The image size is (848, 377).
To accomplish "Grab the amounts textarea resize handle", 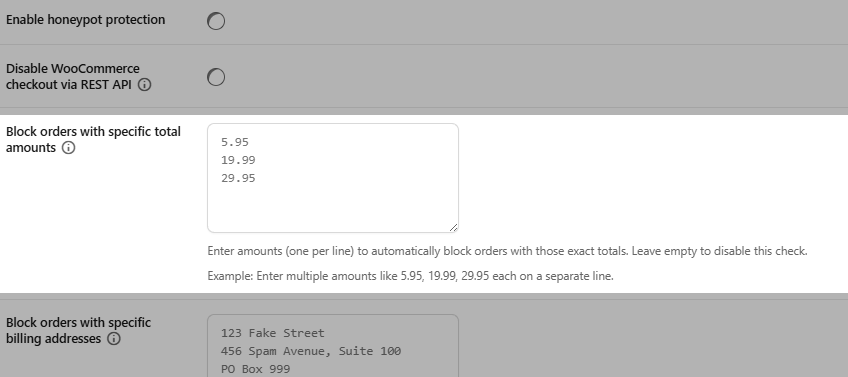I will point(454,228).
